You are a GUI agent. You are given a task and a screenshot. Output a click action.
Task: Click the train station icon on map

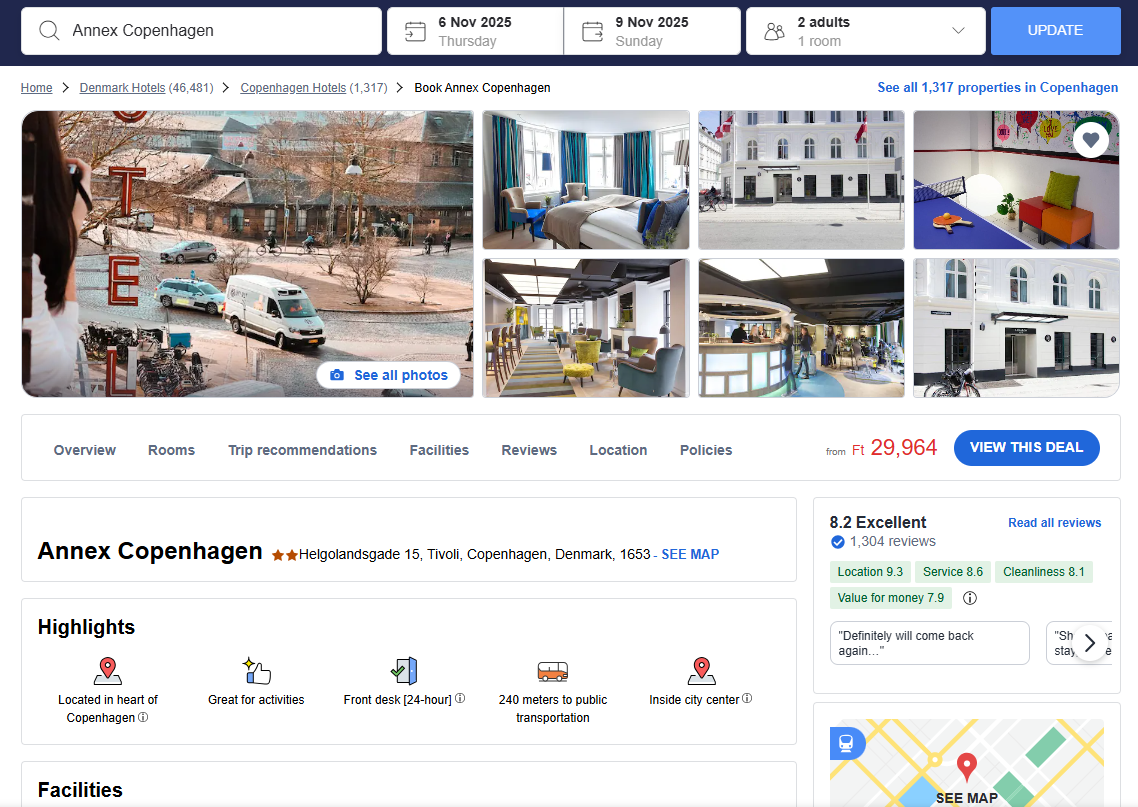point(846,743)
